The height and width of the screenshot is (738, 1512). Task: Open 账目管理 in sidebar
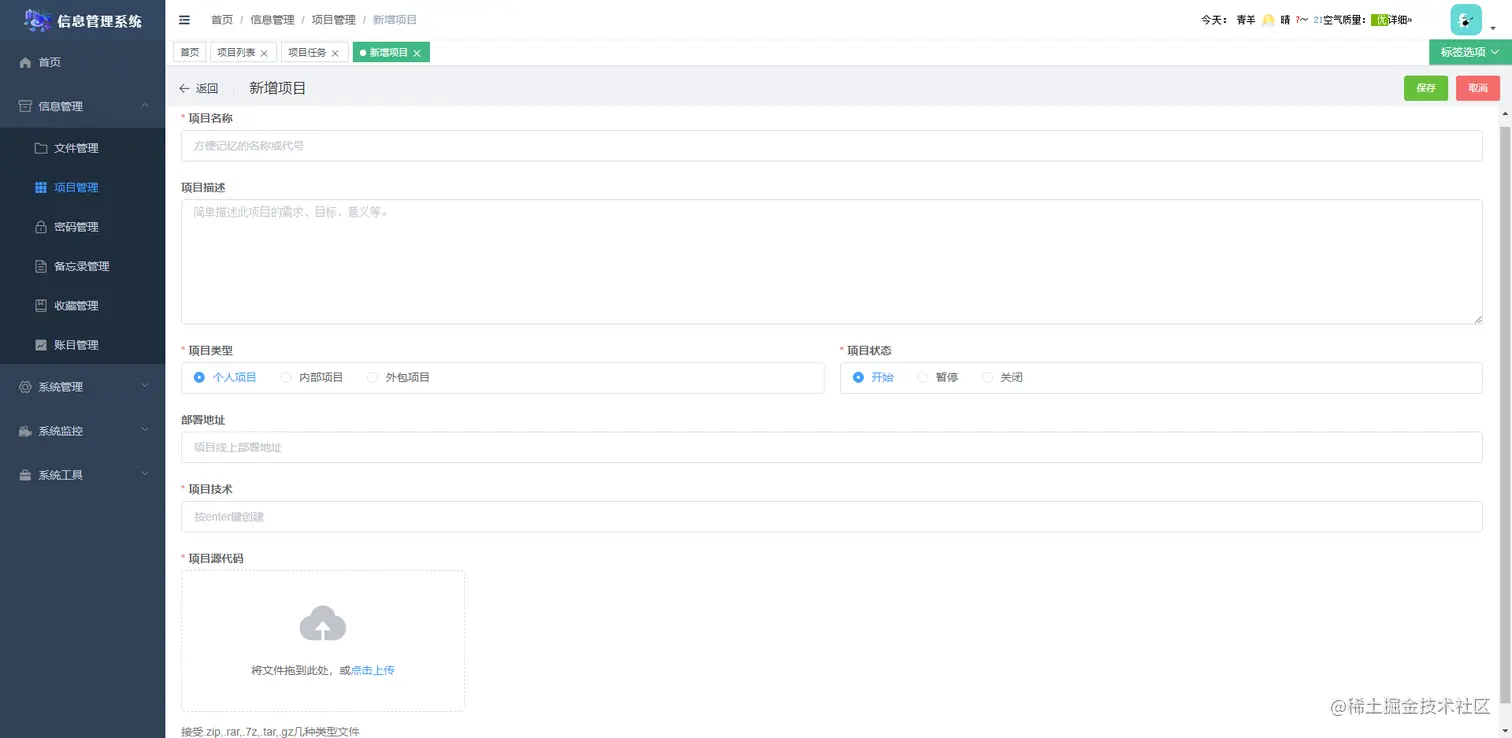tap(82, 345)
